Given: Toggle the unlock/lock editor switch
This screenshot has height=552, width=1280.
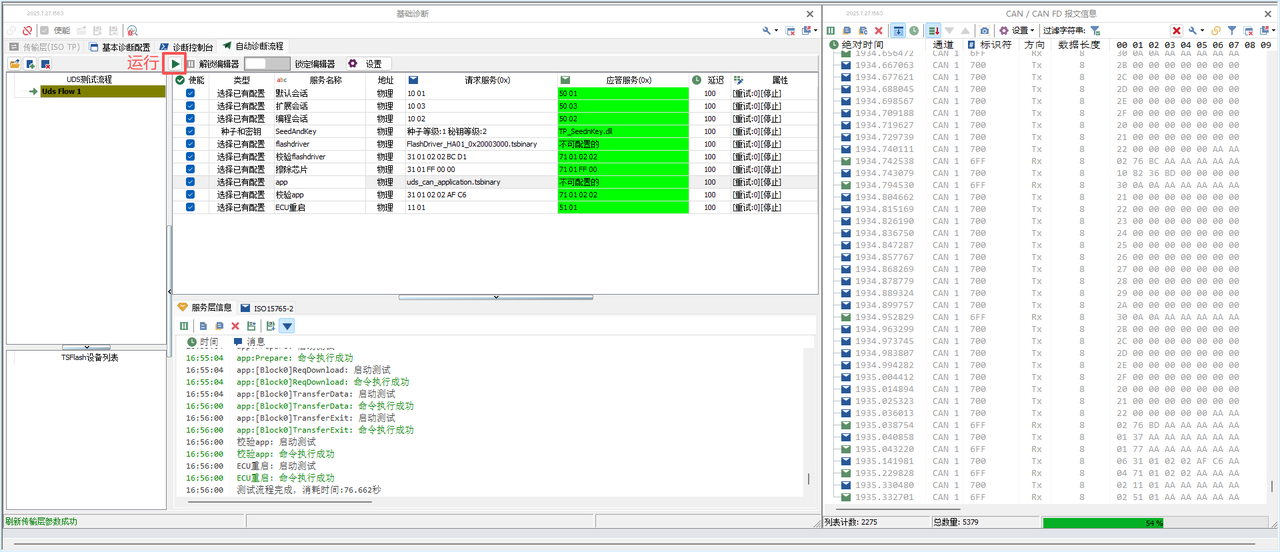Looking at the screenshot, I should 267,63.
